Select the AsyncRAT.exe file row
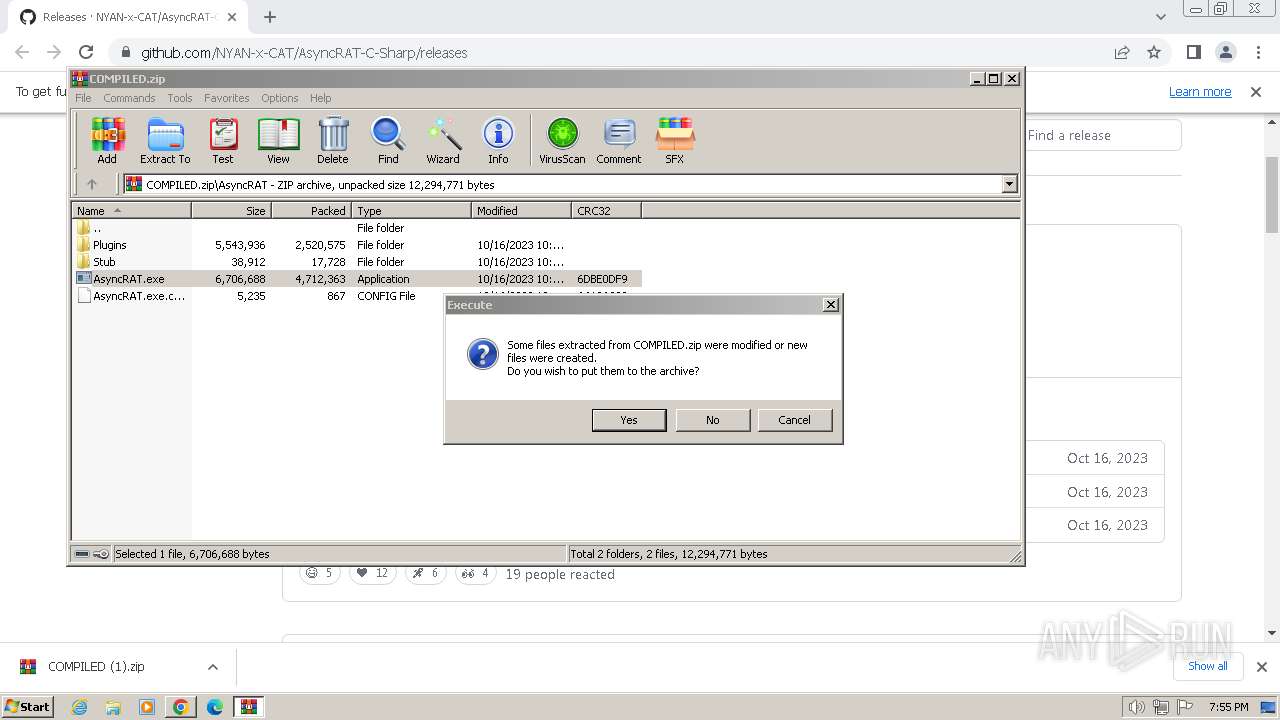Image resolution: width=1280 pixels, height=720 pixels. [x=357, y=279]
